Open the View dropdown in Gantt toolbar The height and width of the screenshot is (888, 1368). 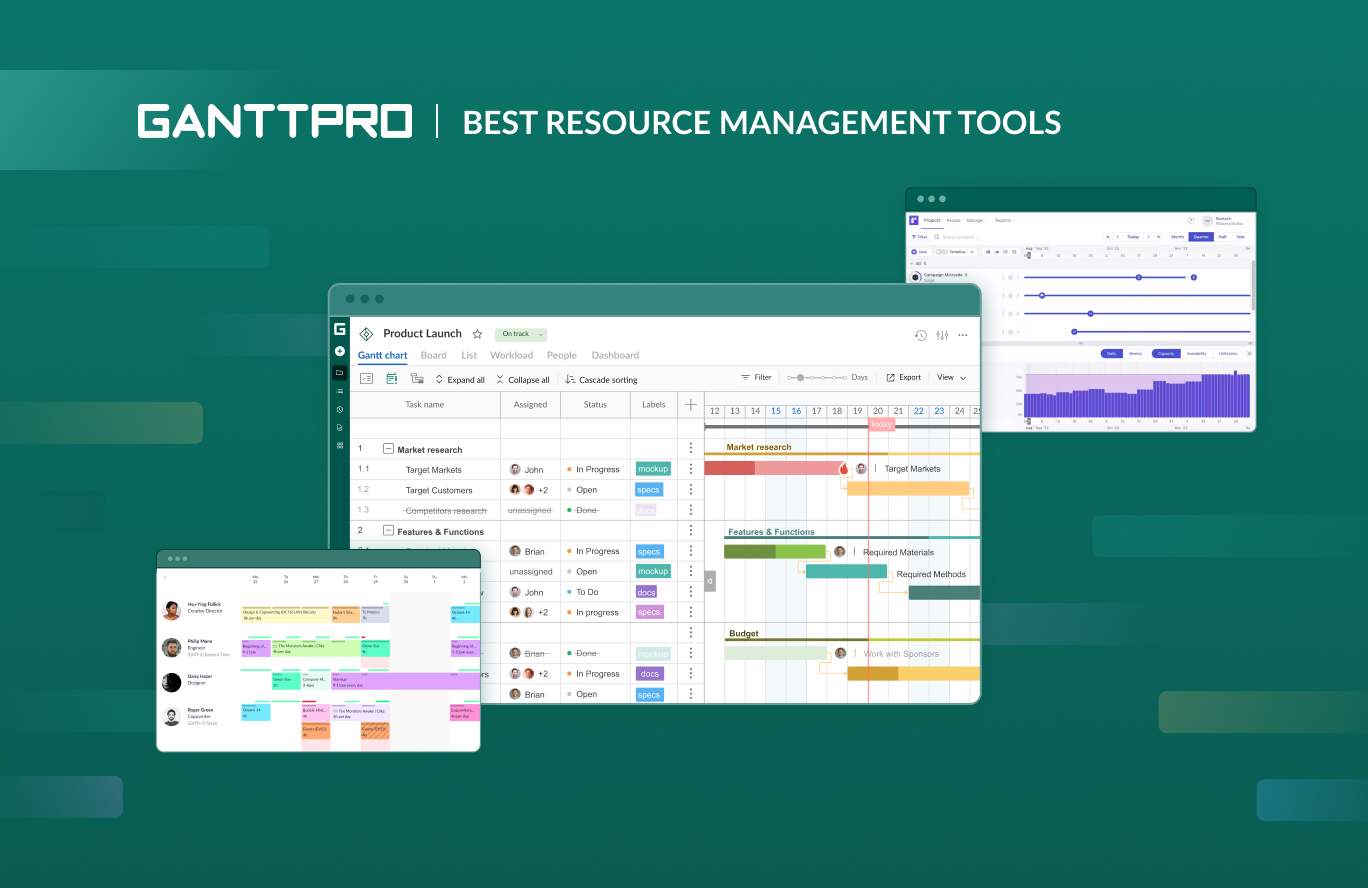(x=951, y=377)
